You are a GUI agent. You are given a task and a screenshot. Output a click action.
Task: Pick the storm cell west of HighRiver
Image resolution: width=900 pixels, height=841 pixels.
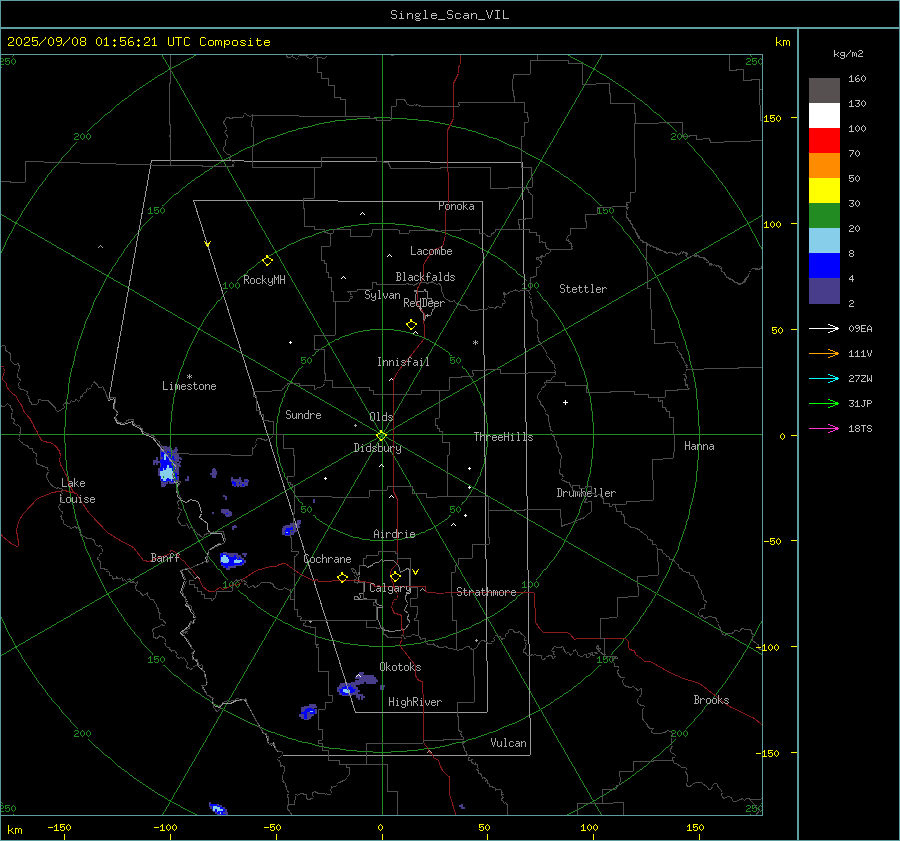[x=348, y=689]
